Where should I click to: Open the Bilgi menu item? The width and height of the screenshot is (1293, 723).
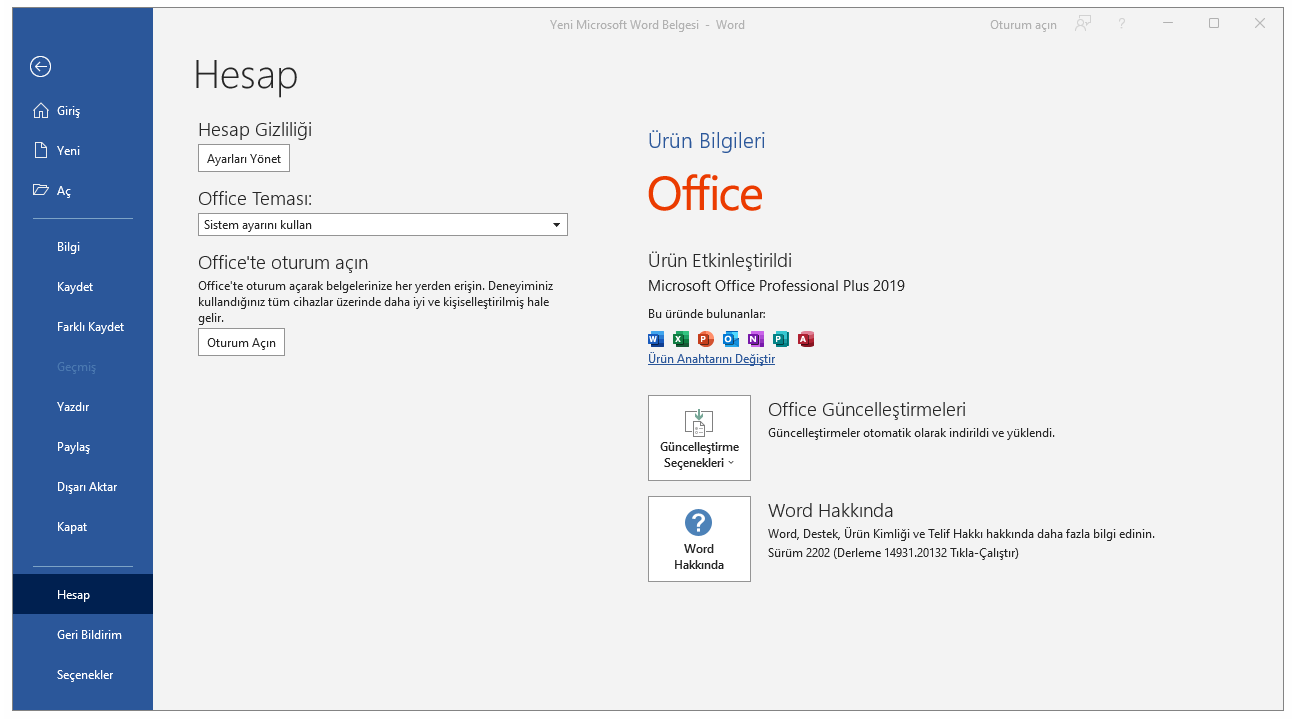(68, 247)
